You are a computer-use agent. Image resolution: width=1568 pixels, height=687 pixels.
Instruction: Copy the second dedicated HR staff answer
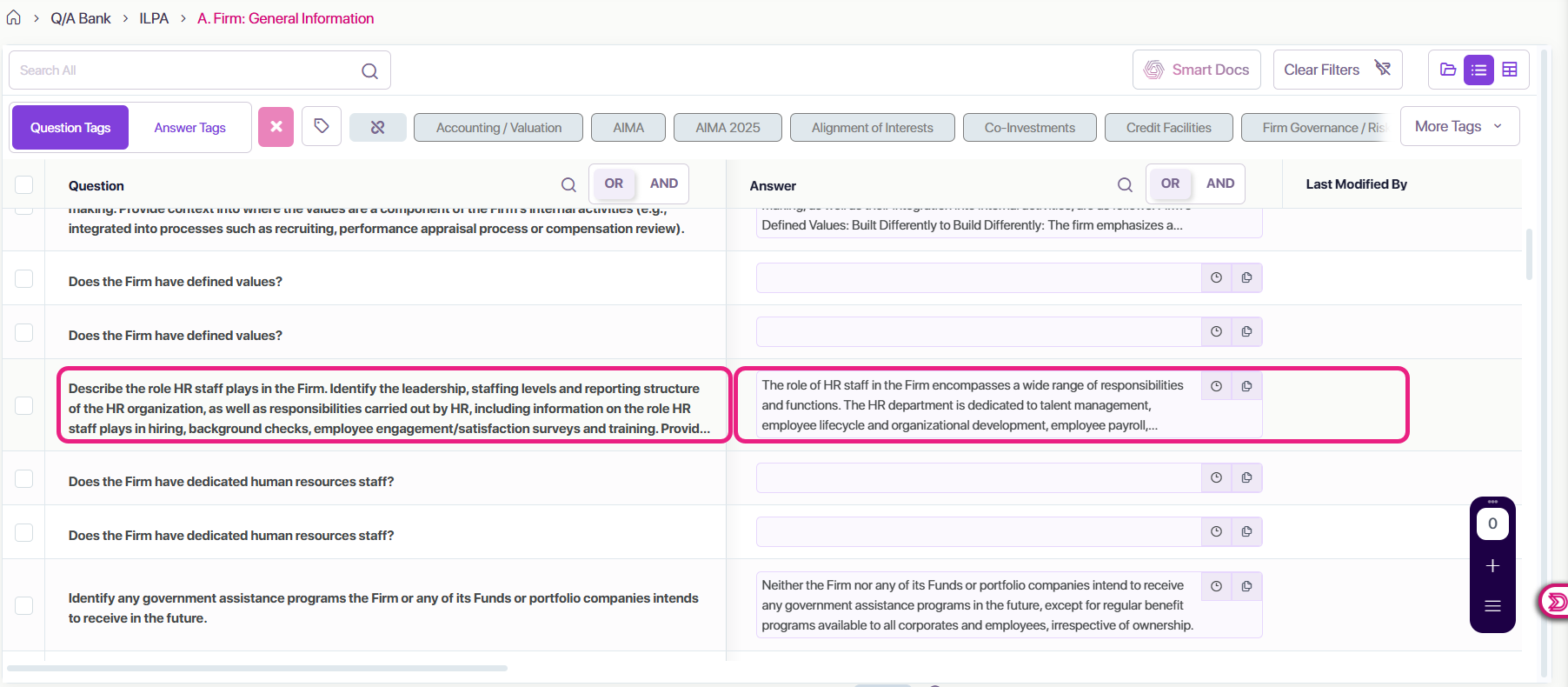[1246, 531]
